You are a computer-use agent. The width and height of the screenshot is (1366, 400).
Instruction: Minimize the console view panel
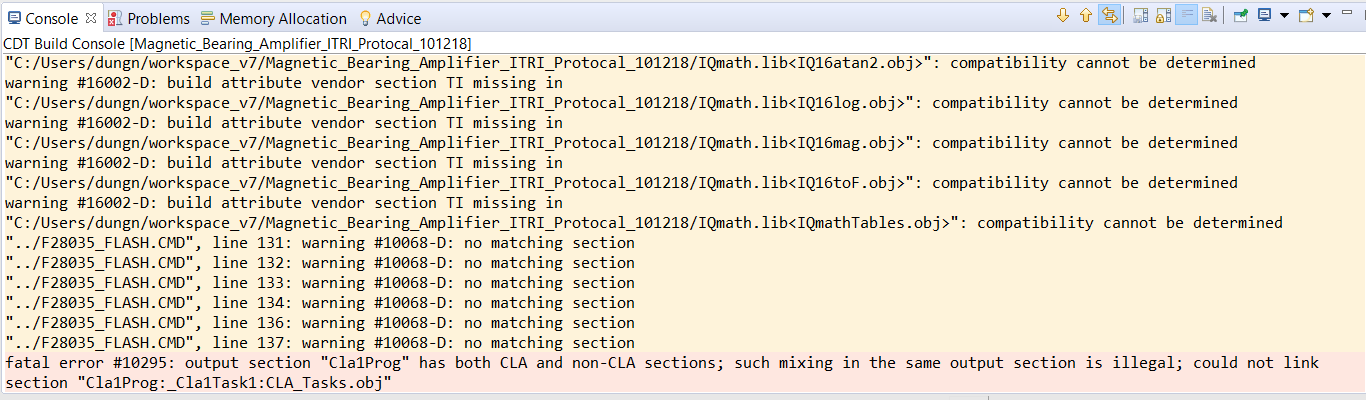[x=1348, y=15]
